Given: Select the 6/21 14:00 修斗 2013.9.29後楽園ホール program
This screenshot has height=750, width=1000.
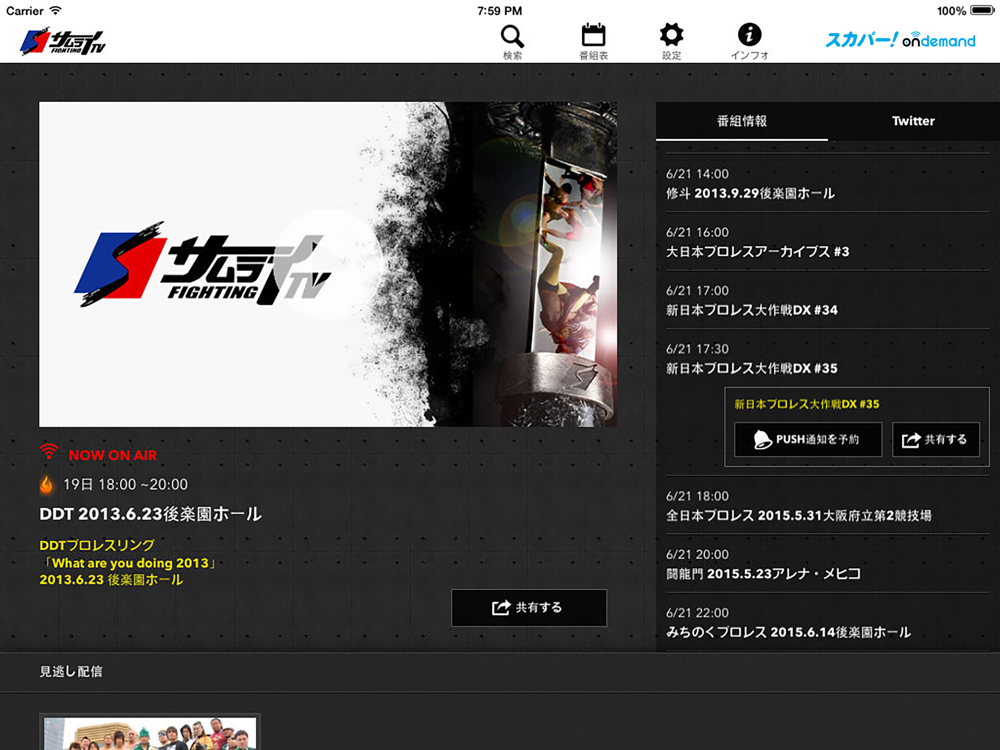Looking at the screenshot, I should click(x=828, y=184).
